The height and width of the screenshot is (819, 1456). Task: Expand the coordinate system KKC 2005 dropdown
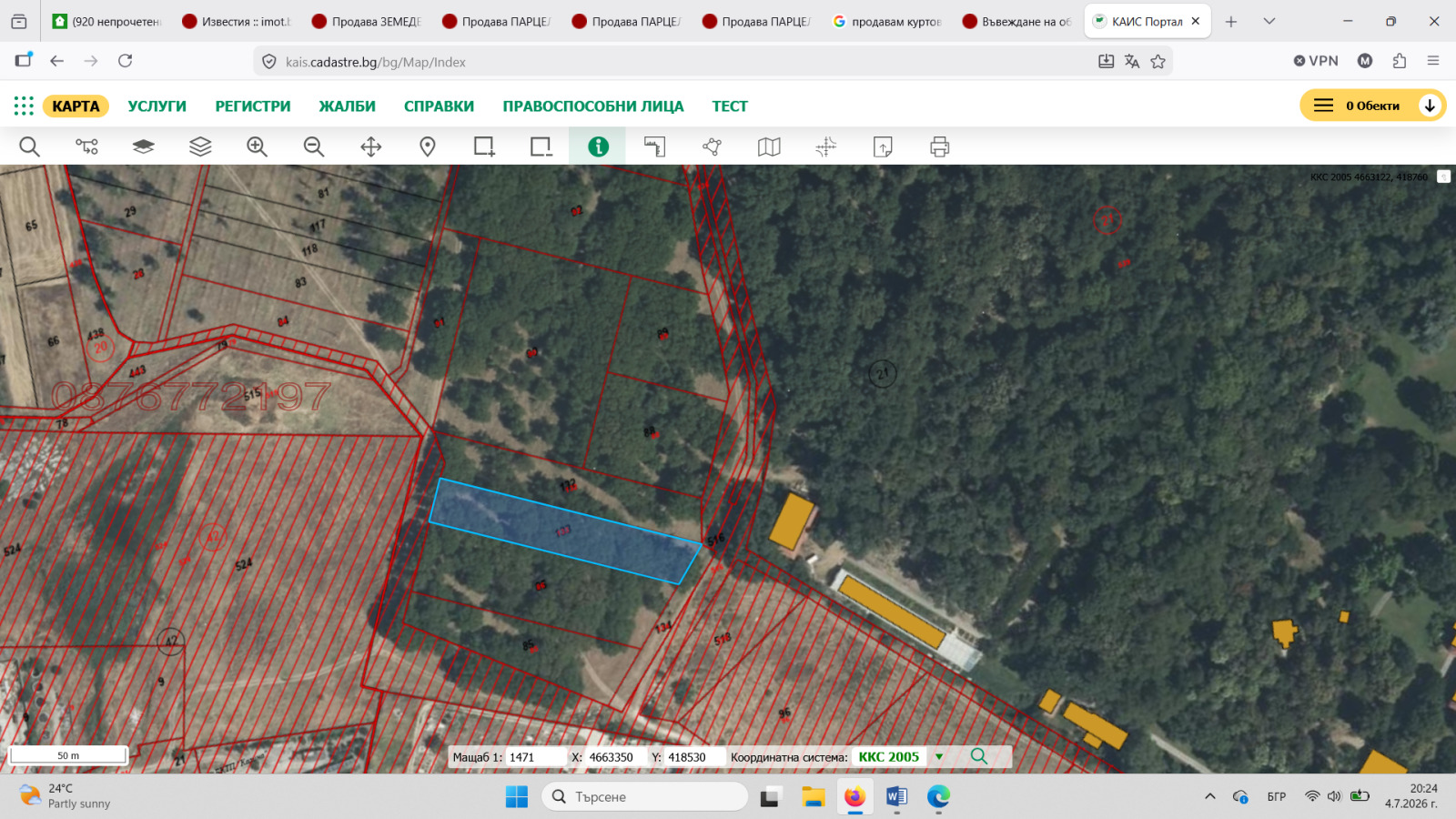pyautogui.click(x=939, y=757)
